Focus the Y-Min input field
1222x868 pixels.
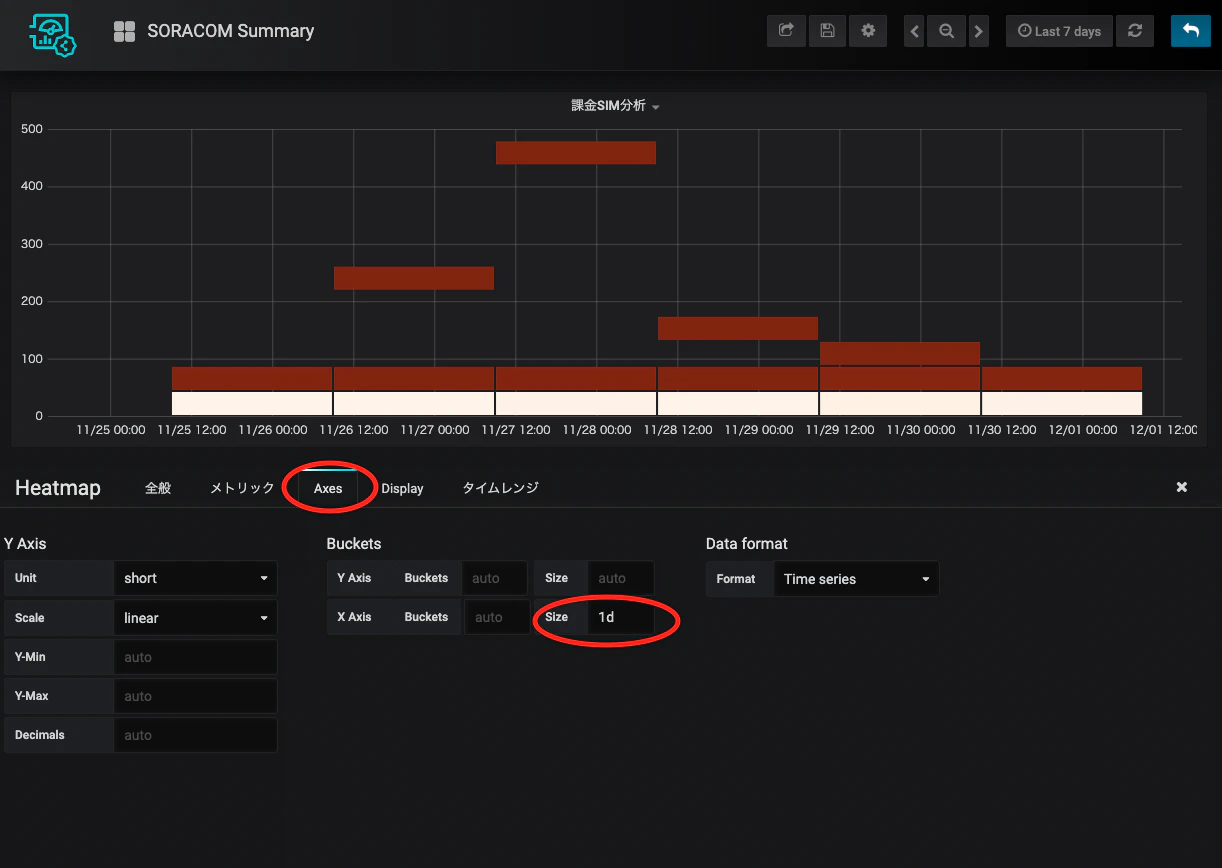196,657
